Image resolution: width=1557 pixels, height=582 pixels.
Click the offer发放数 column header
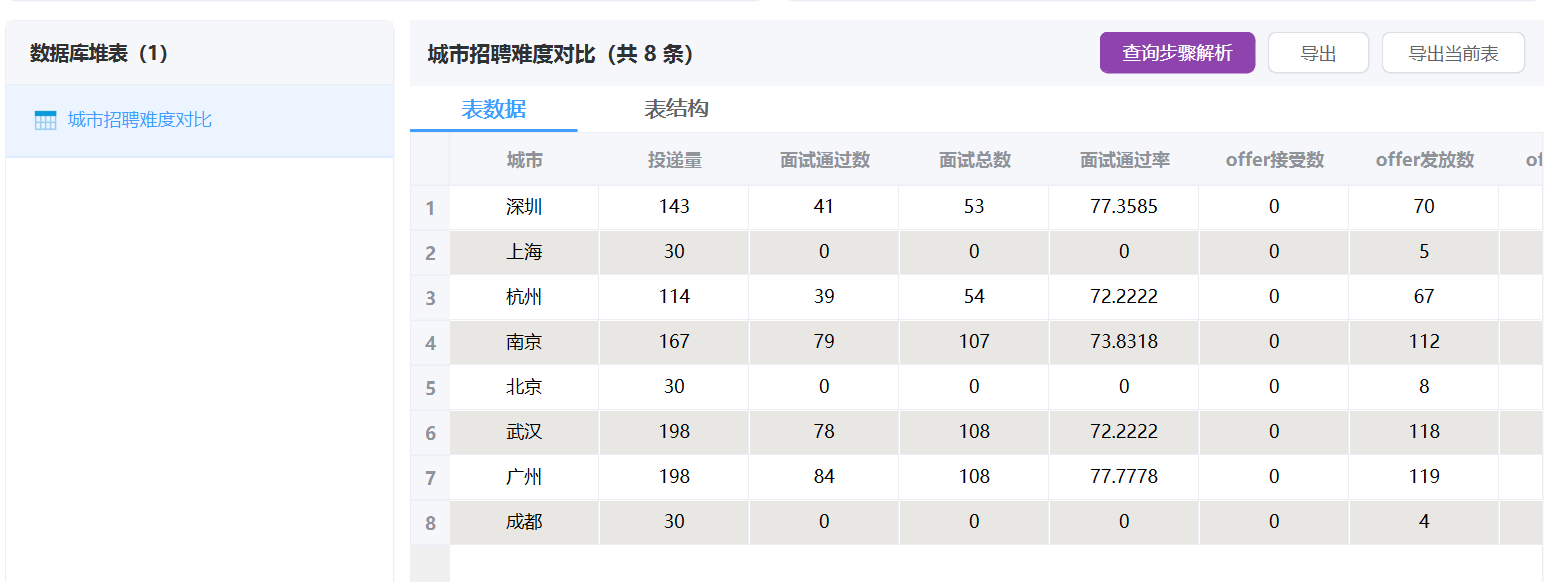click(x=1424, y=160)
